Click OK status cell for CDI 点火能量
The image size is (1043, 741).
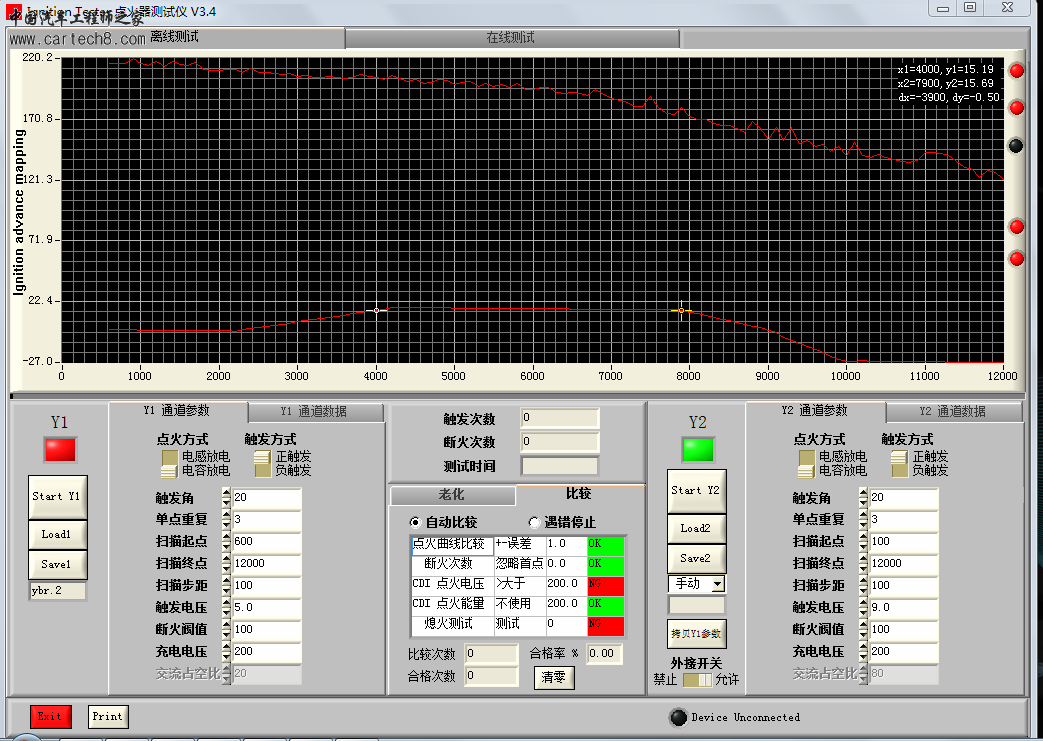tap(605, 605)
